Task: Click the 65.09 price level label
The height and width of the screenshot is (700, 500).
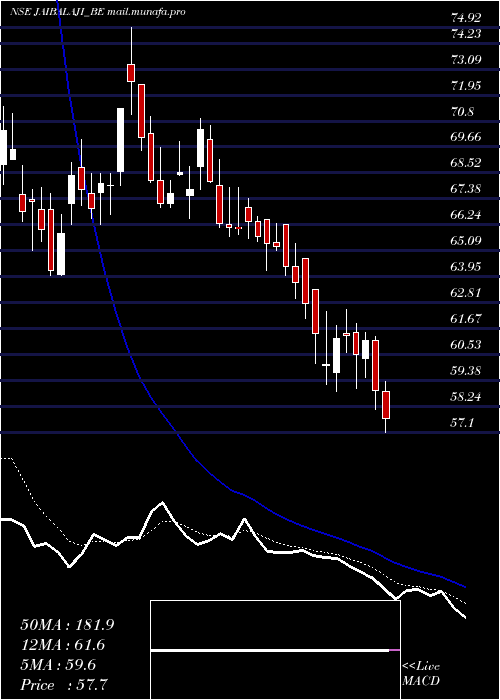Action: [466, 241]
